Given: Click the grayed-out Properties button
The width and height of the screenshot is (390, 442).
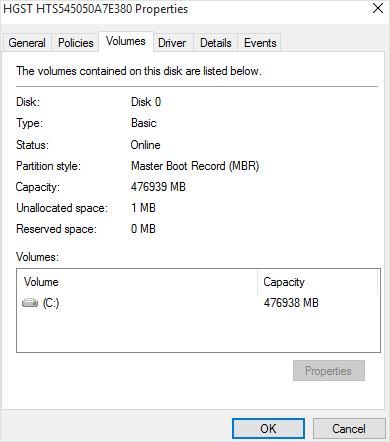Looking at the screenshot, I should click(329, 370).
